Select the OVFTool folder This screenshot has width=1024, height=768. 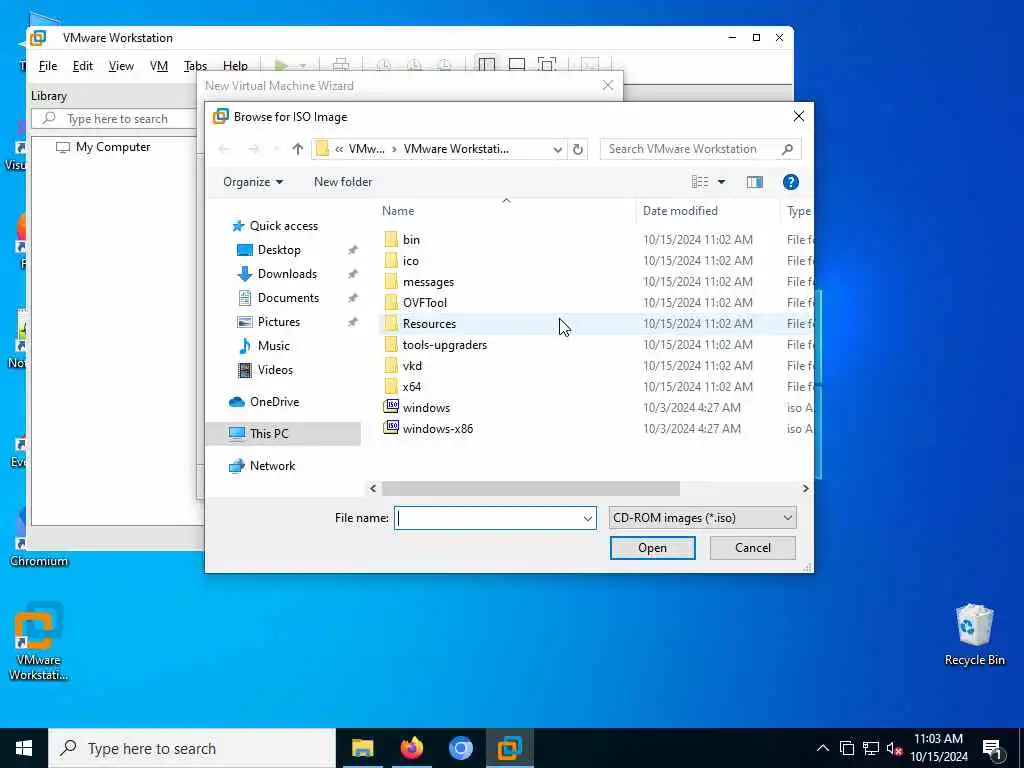[424, 302]
